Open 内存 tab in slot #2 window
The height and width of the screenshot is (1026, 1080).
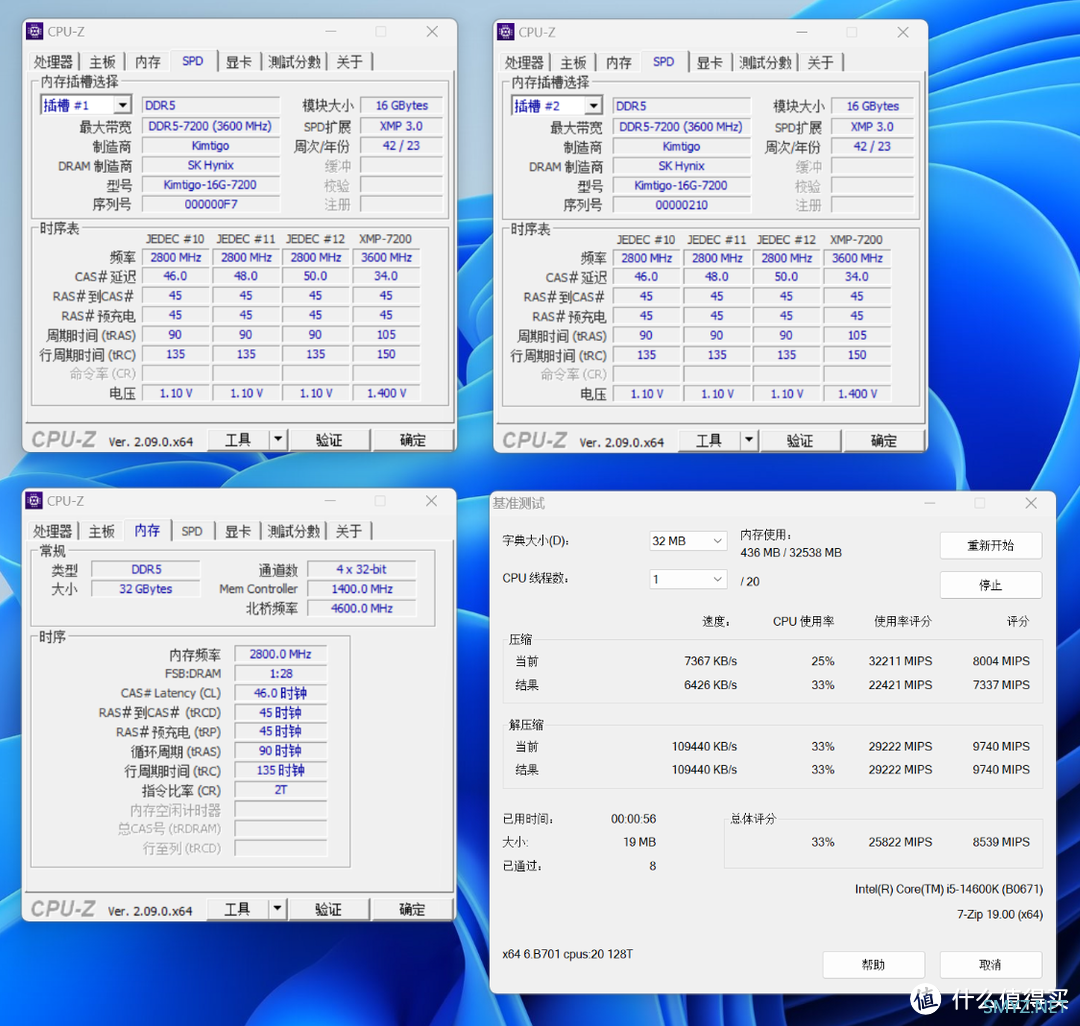[x=619, y=63]
